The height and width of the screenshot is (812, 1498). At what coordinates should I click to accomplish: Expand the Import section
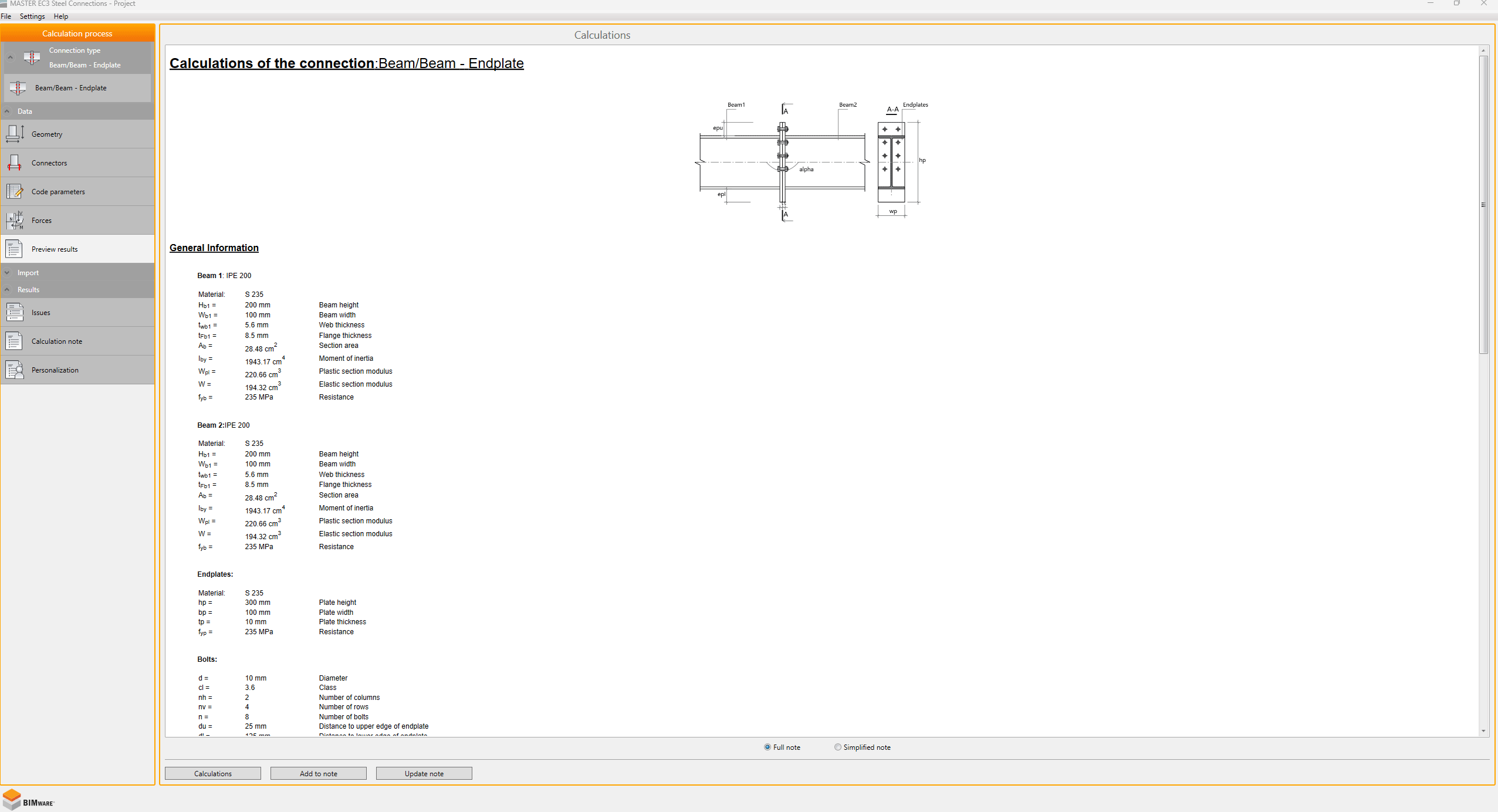pyautogui.click(x=7, y=273)
